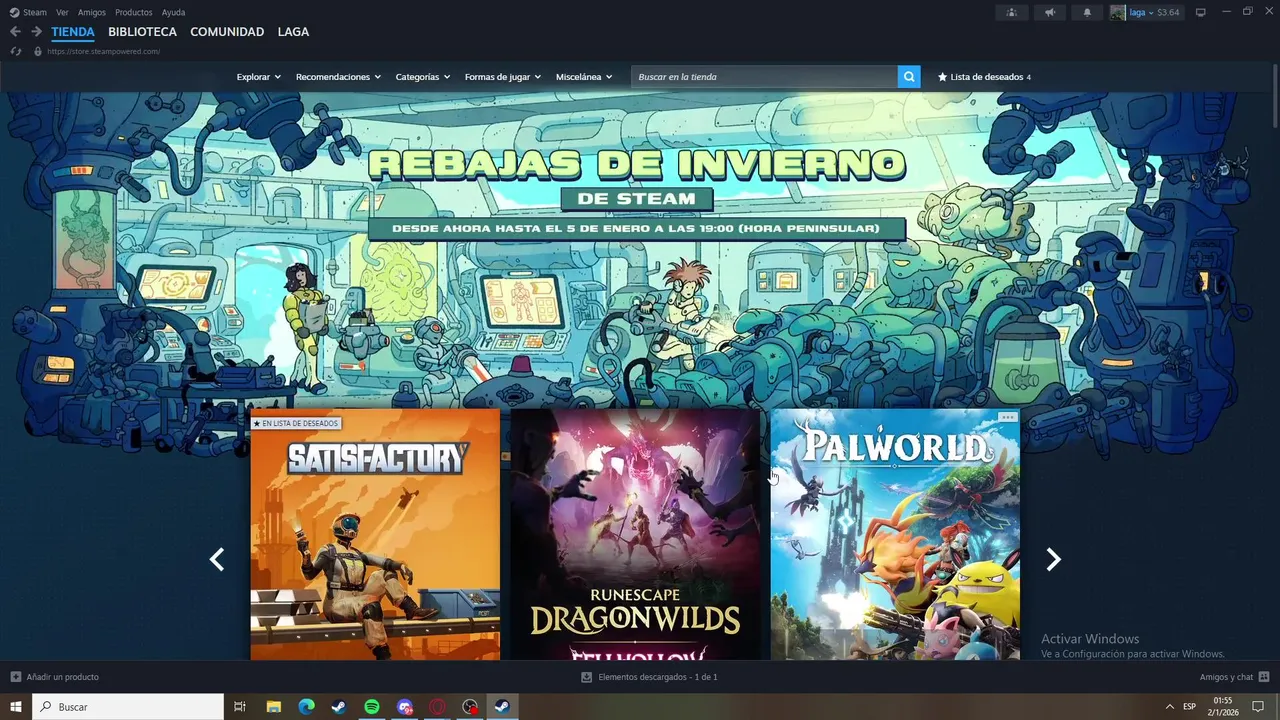Click the lock icon next to the URL
The width and height of the screenshot is (1280, 720).
(38, 51)
